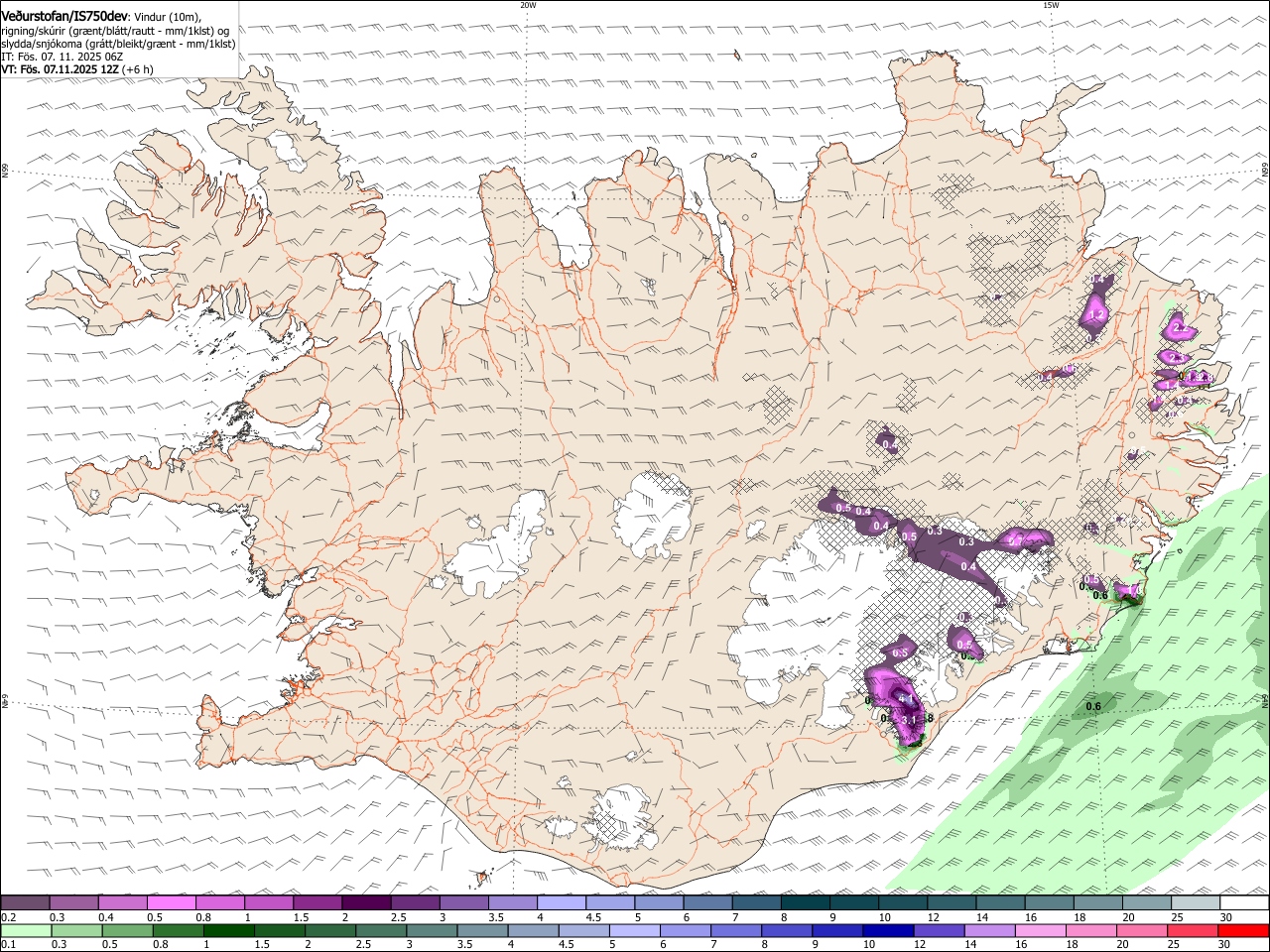
Task: Click the pale grey upper swatch between 25 and 30
Action: [1196, 902]
